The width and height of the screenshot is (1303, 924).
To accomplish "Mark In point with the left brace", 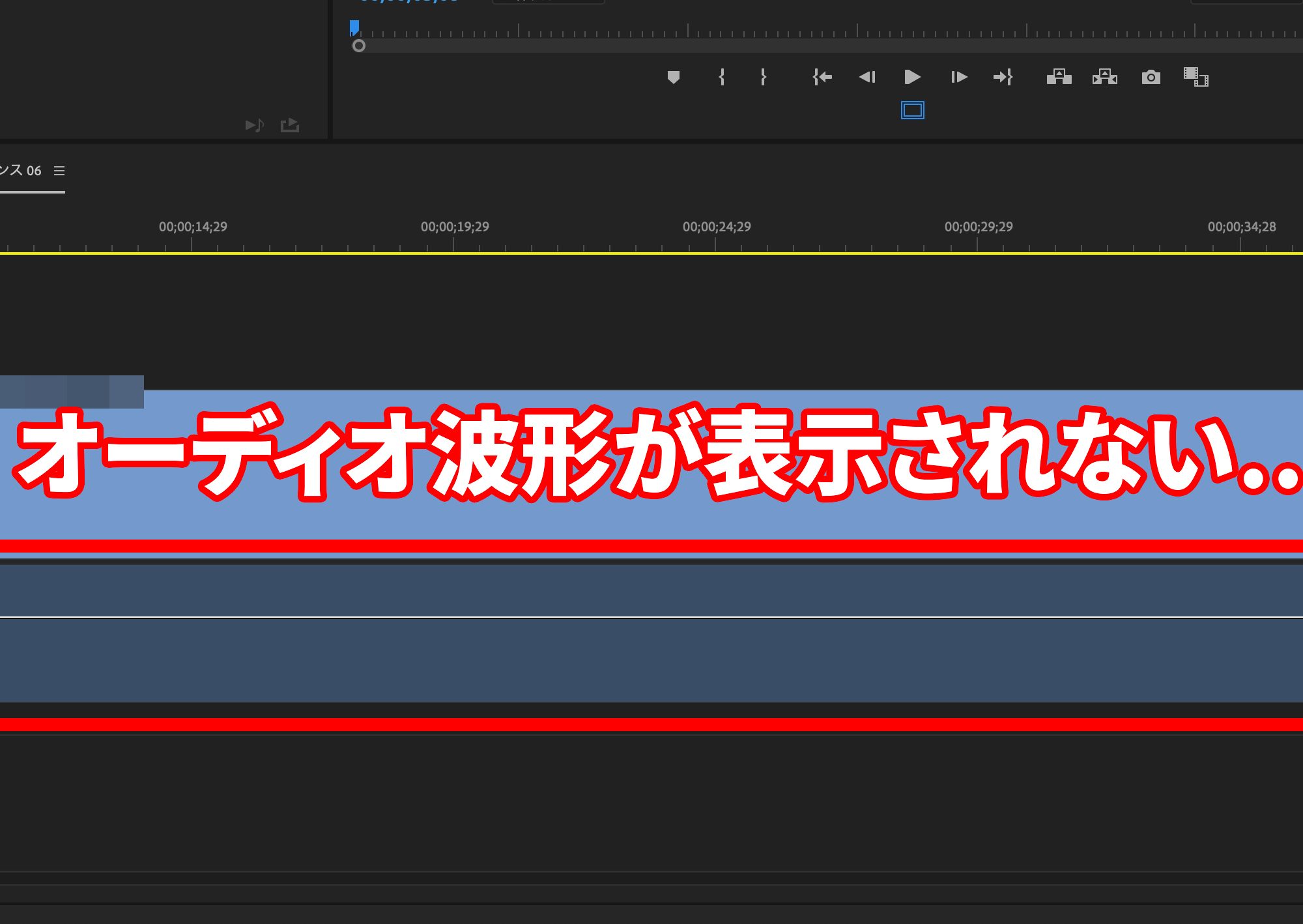I will (x=721, y=78).
